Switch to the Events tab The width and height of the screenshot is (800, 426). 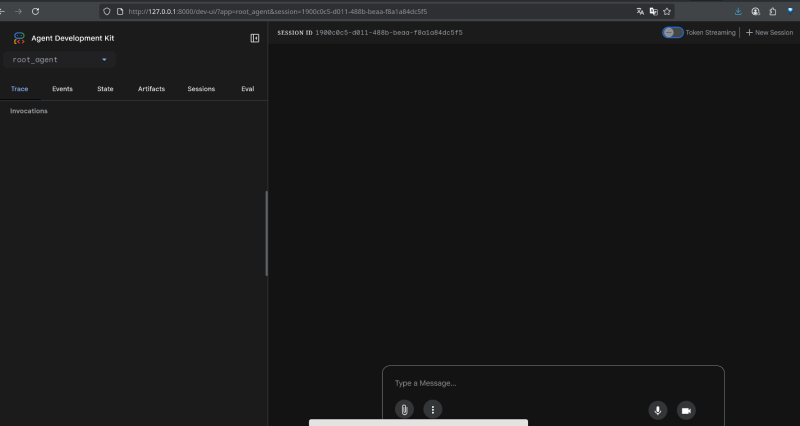pyautogui.click(x=62, y=89)
